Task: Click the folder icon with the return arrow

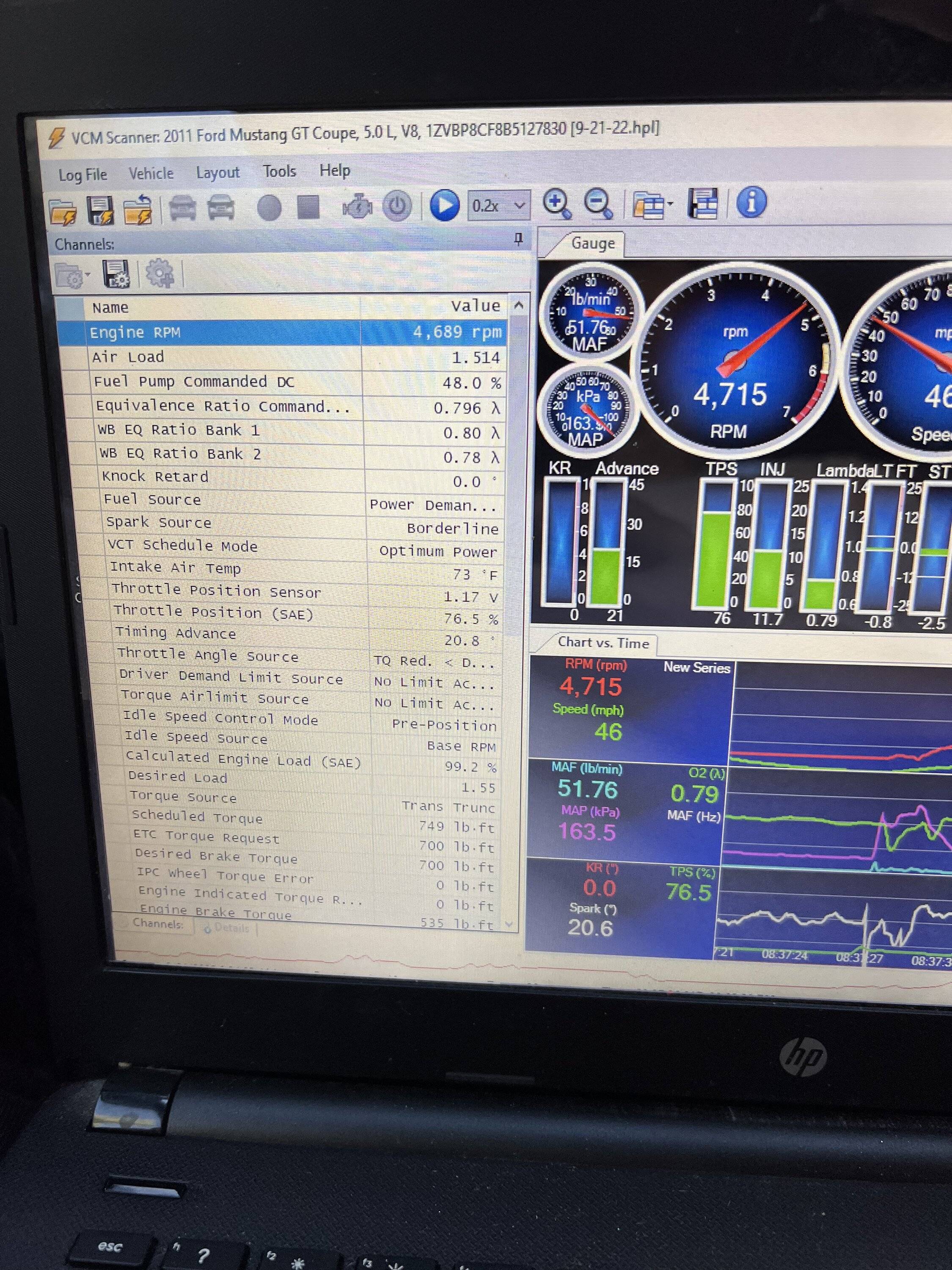Action: pyautogui.click(x=138, y=210)
